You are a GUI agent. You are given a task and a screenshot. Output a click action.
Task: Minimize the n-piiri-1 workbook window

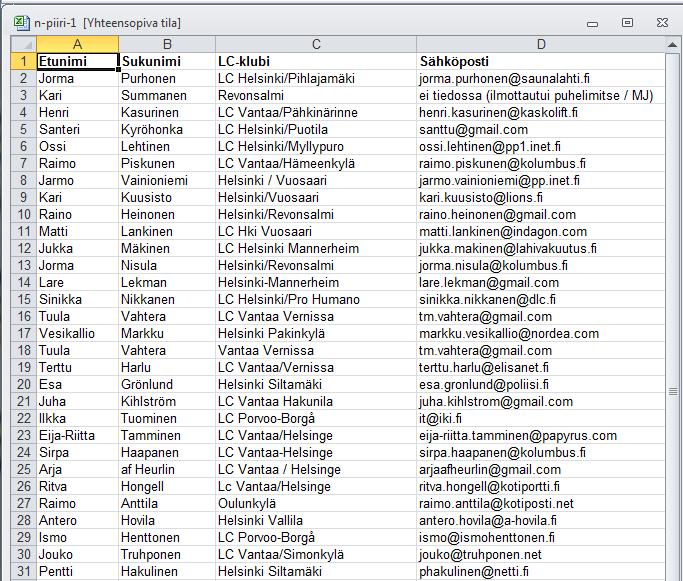tap(592, 24)
